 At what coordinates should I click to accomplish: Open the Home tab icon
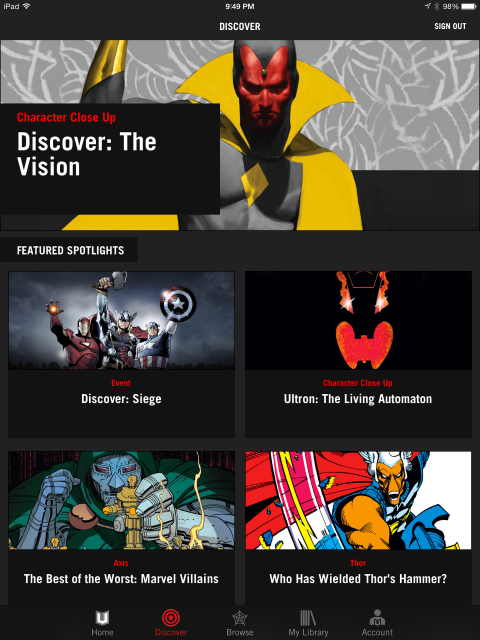pos(102,618)
